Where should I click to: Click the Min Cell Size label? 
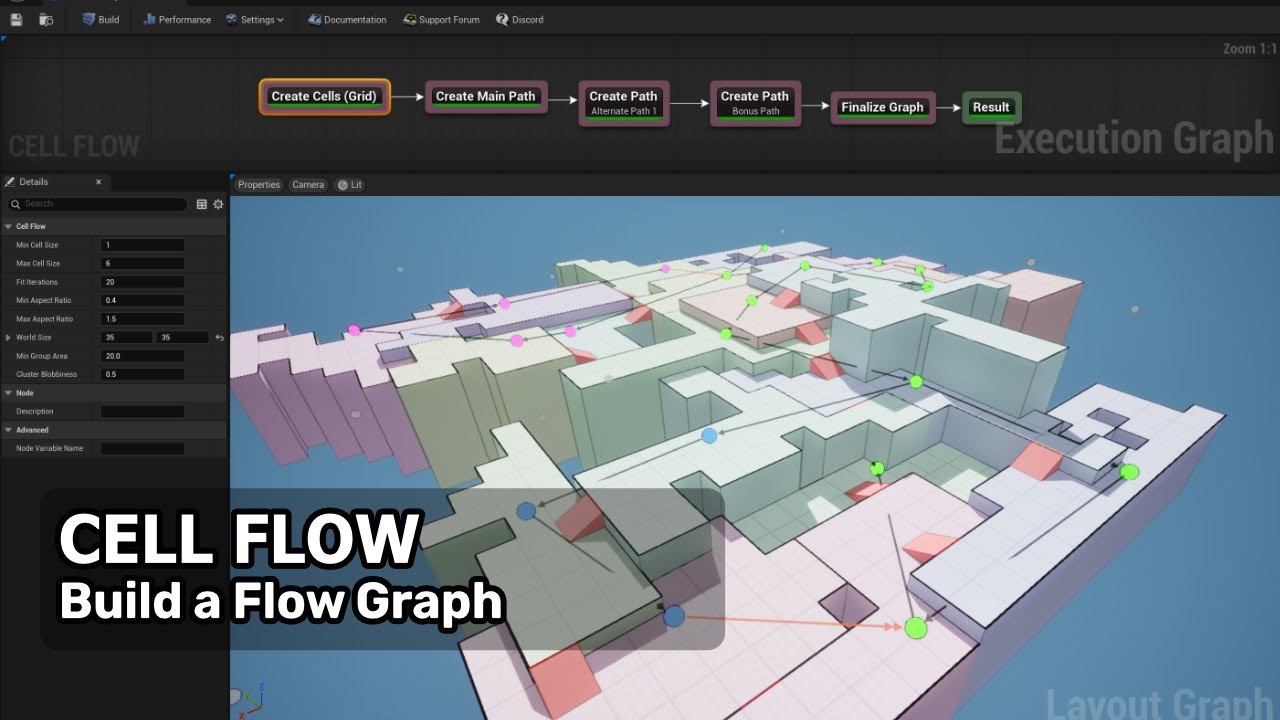[37, 245]
